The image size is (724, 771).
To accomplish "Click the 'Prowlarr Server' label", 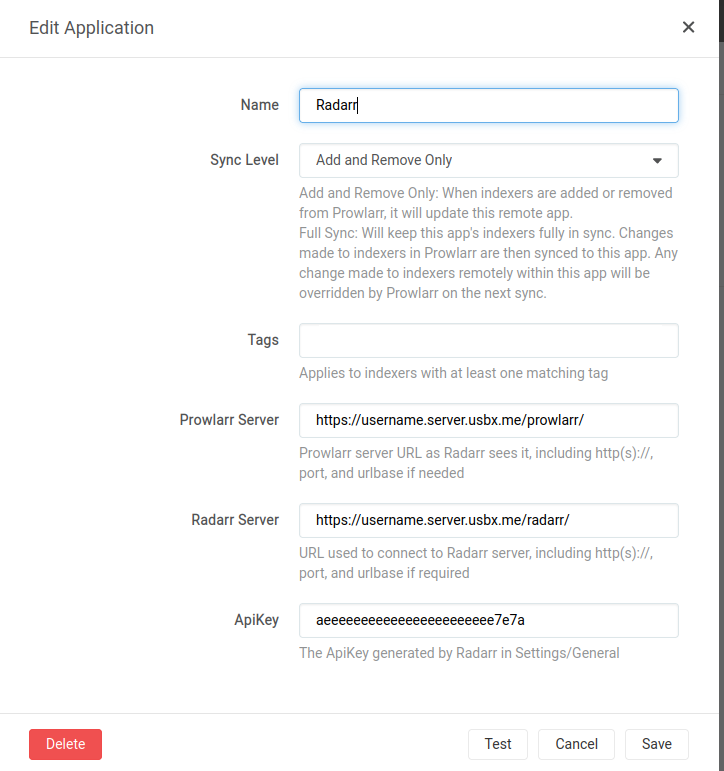I will 229,420.
